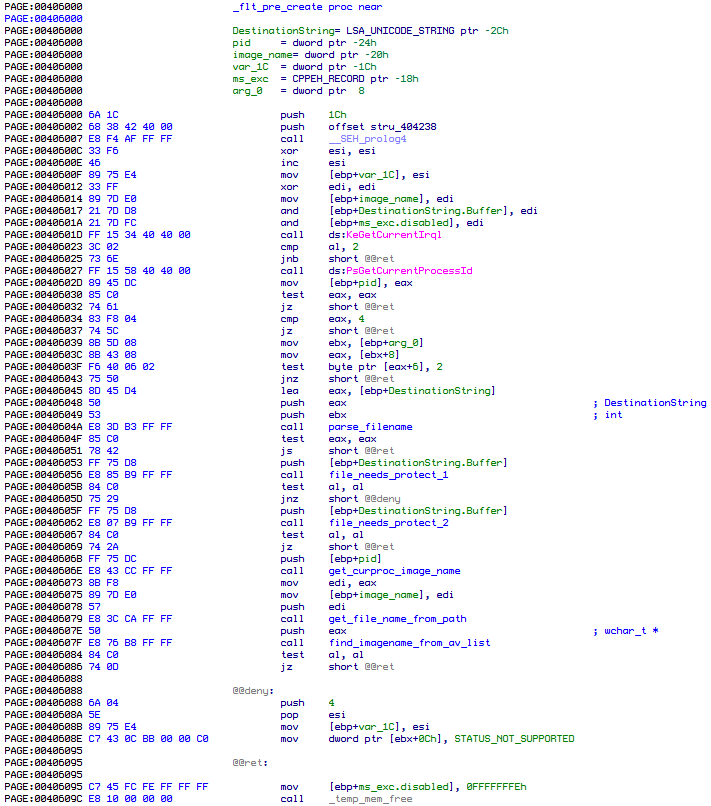Select address PAGE:0040609C
Screen dimensions: 711x806
pyautogui.click(x=43, y=799)
